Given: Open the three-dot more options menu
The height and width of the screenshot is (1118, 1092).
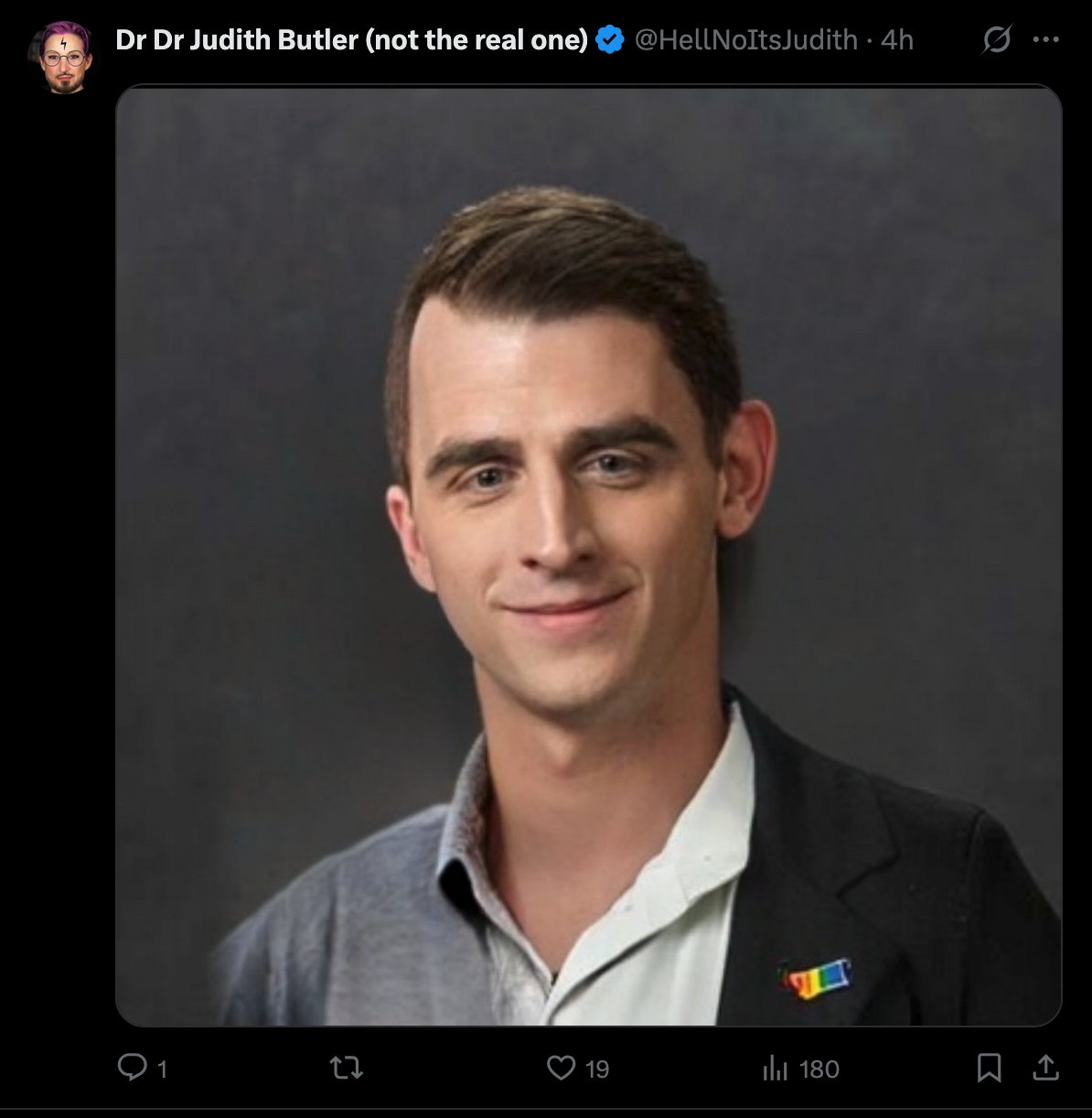Looking at the screenshot, I should [1045, 39].
